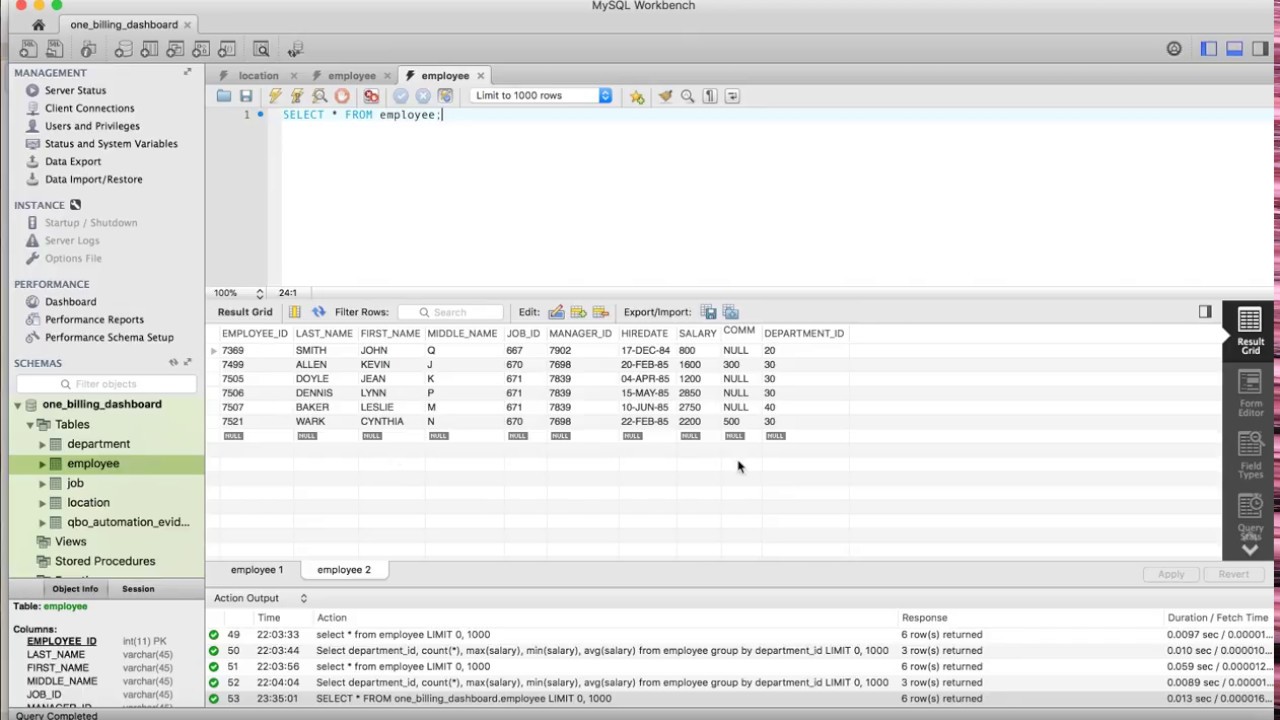This screenshot has height=720, width=1280.
Task: Open the 'Limit to 1000 rows' dropdown
Action: [x=541, y=96]
